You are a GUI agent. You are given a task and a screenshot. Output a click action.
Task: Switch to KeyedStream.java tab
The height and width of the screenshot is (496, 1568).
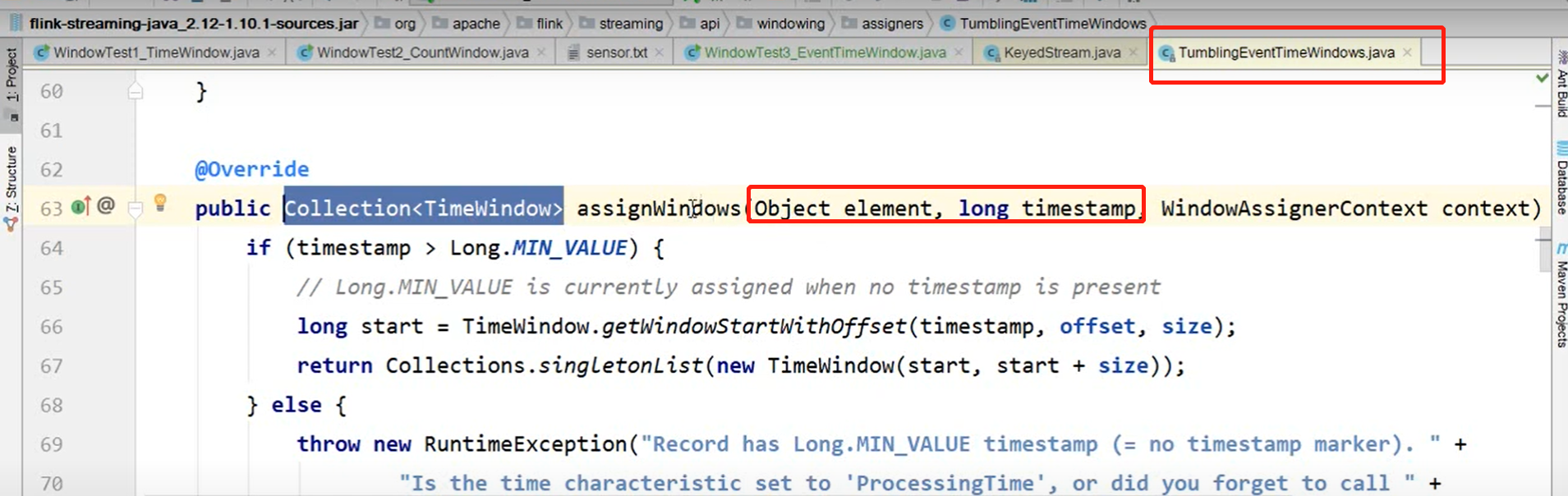[x=1061, y=53]
